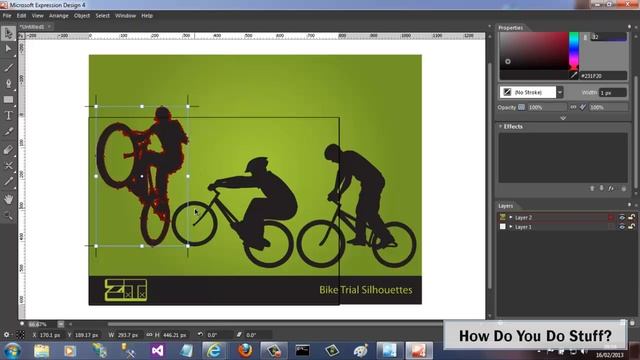Select the Paint Bucket fill tool
This screenshot has height=360, width=640.
pos(8,150)
